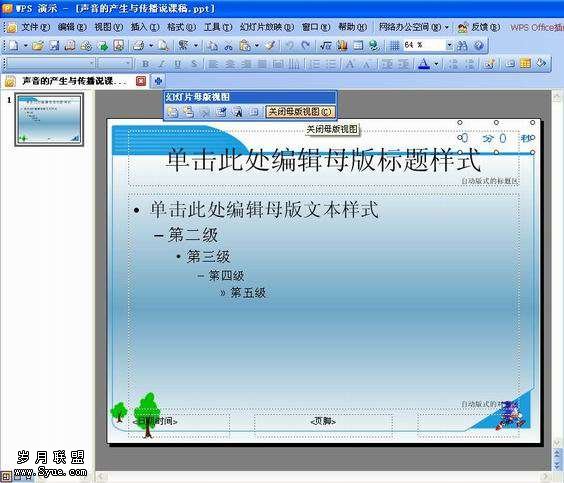
Task: Open the Paste options dropdown arrow
Action: click(x=256, y=46)
